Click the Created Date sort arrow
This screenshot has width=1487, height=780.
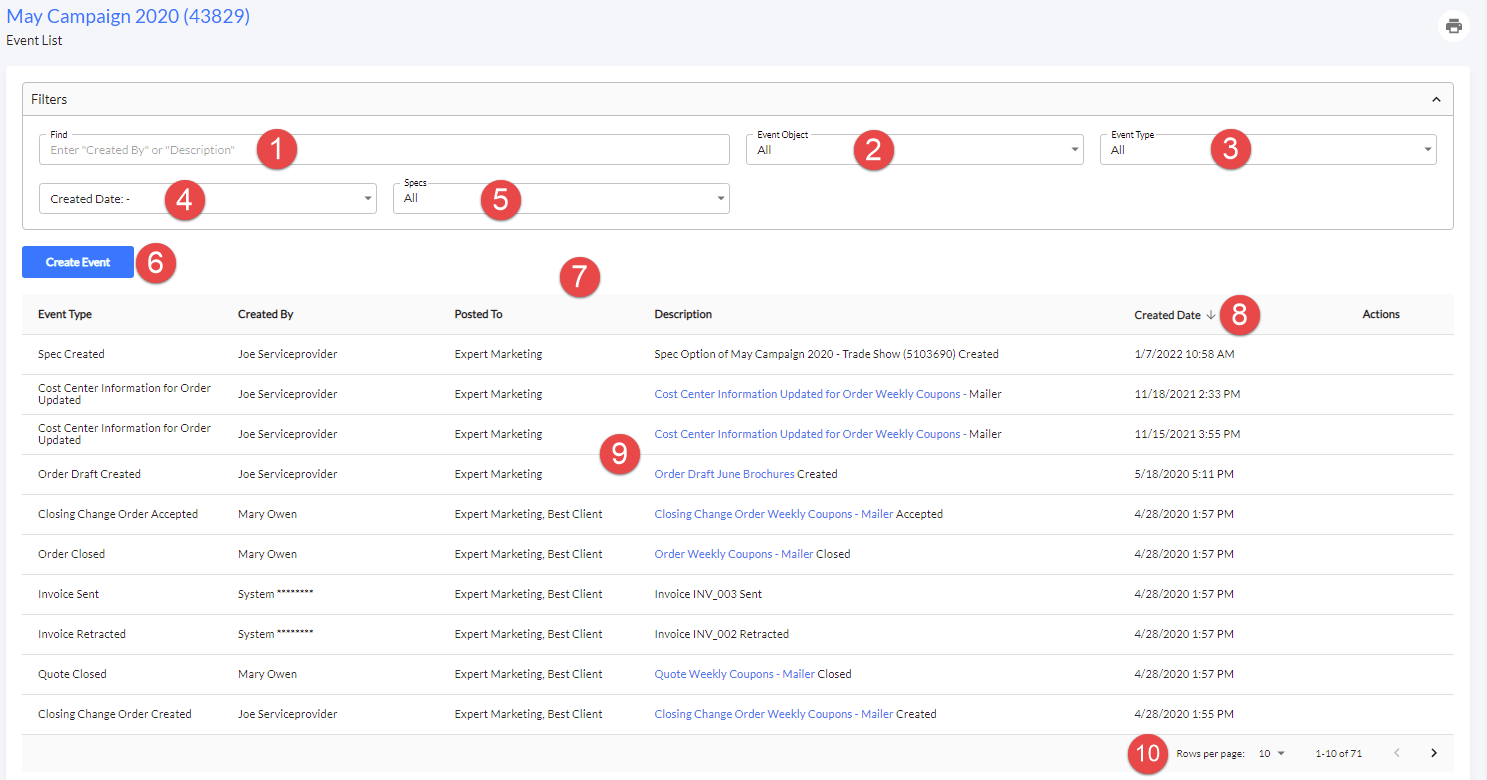coord(1211,315)
